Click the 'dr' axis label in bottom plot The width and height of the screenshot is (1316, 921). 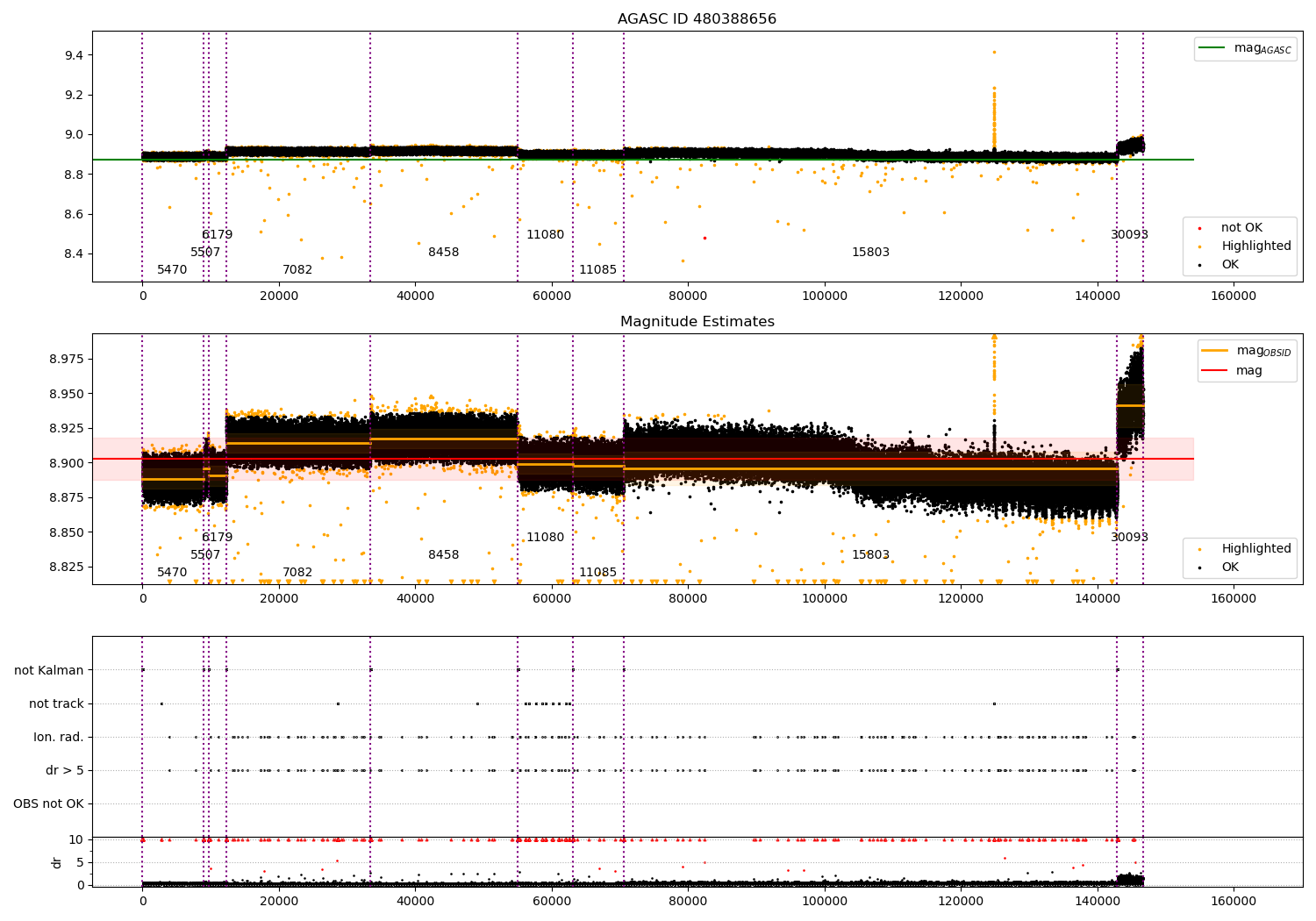(57, 862)
